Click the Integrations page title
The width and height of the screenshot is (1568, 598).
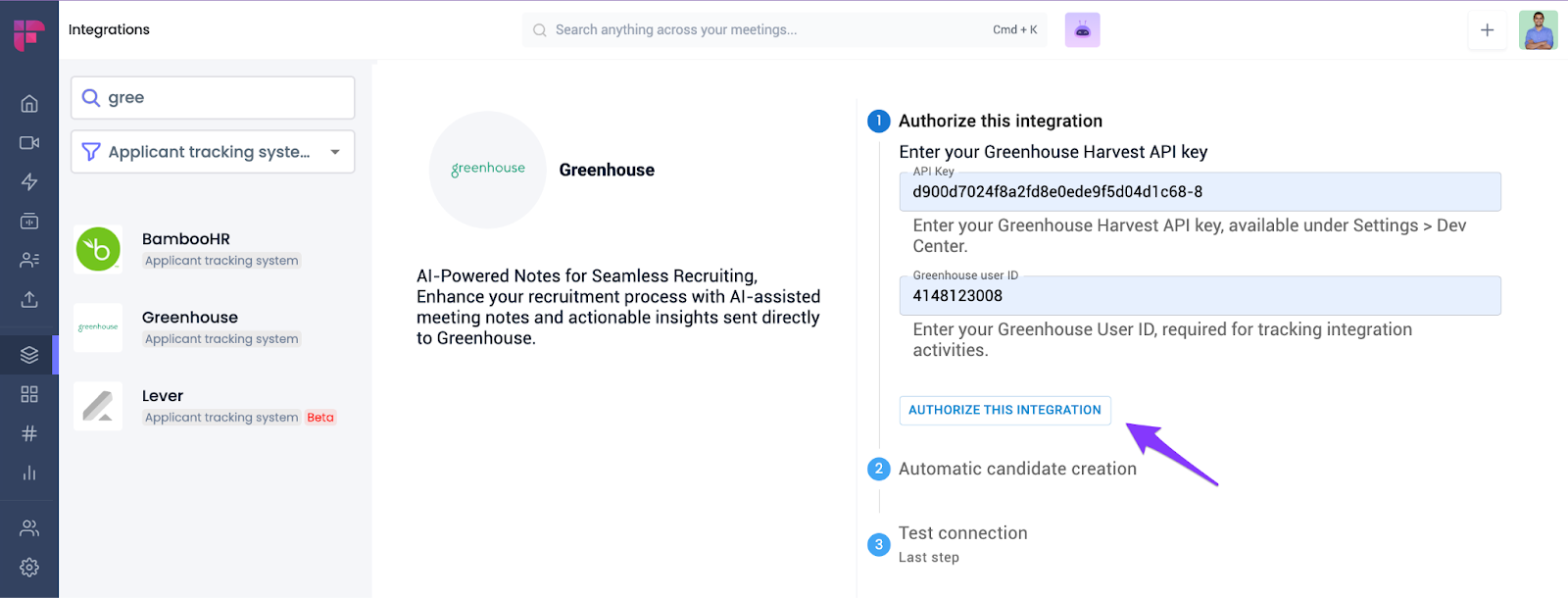click(x=109, y=29)
